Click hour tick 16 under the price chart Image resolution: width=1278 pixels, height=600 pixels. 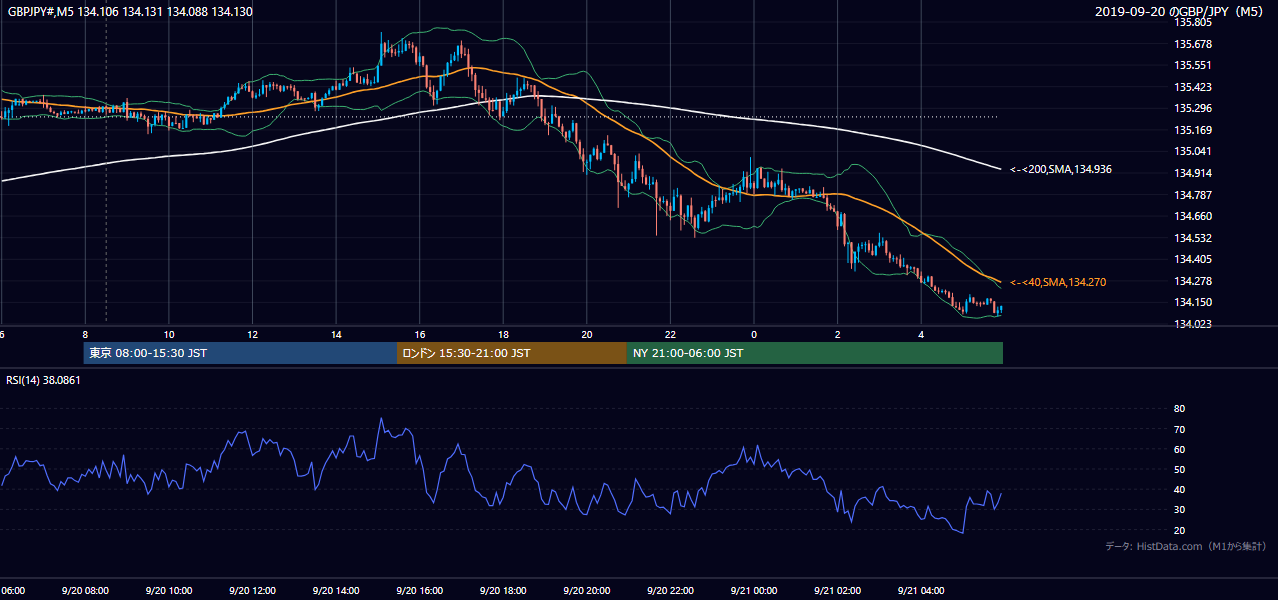coord(419,334)
